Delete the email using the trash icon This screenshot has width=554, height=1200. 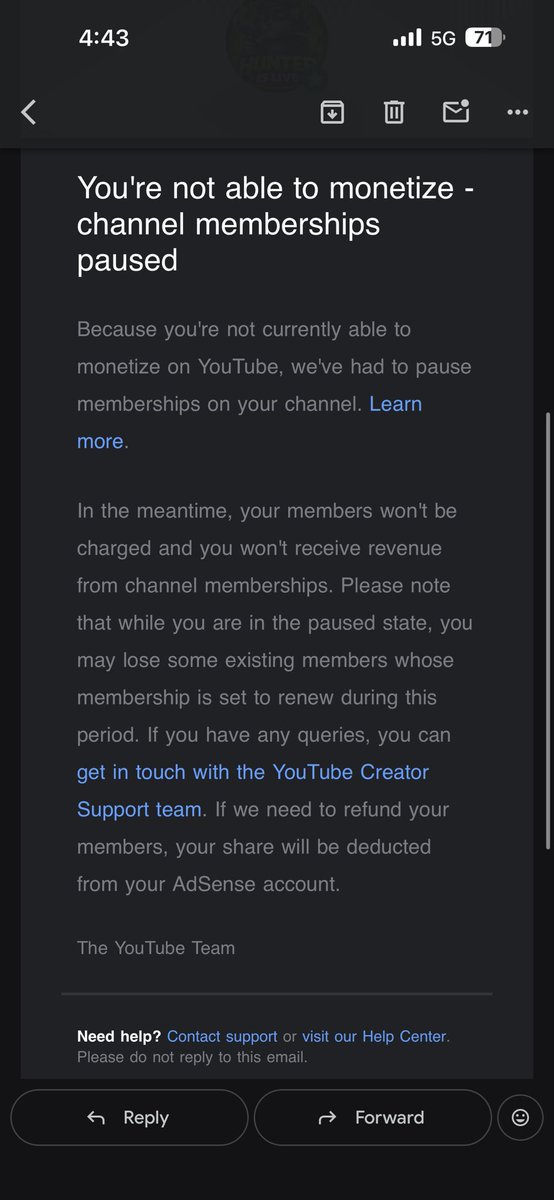click(x=394, y=112)
